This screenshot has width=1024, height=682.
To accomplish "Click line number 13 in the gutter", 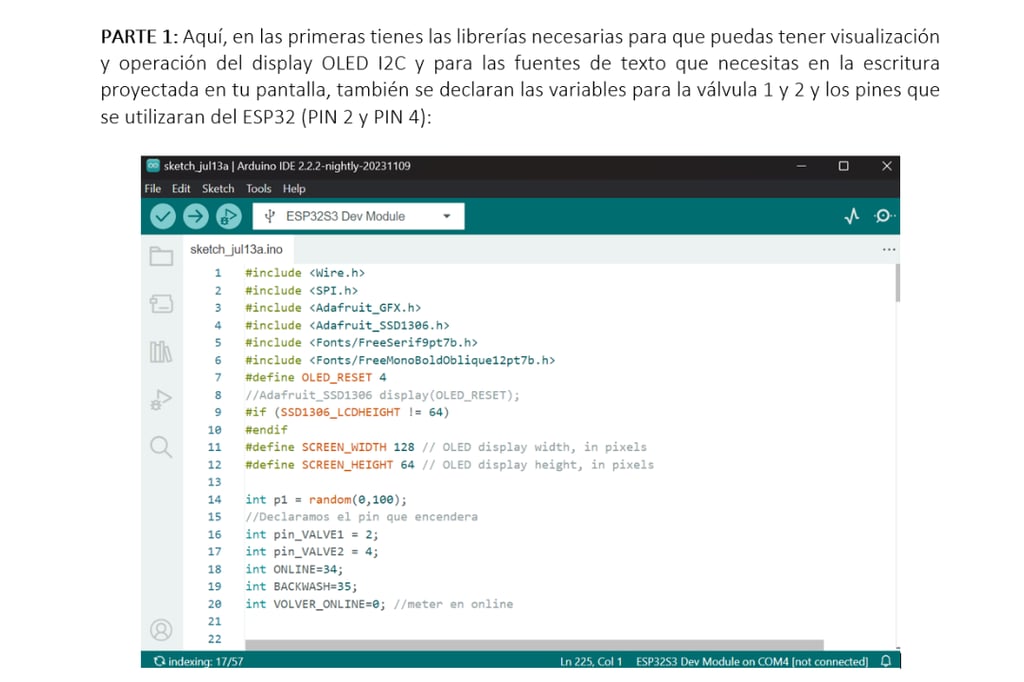I will (x=215, y=482).
